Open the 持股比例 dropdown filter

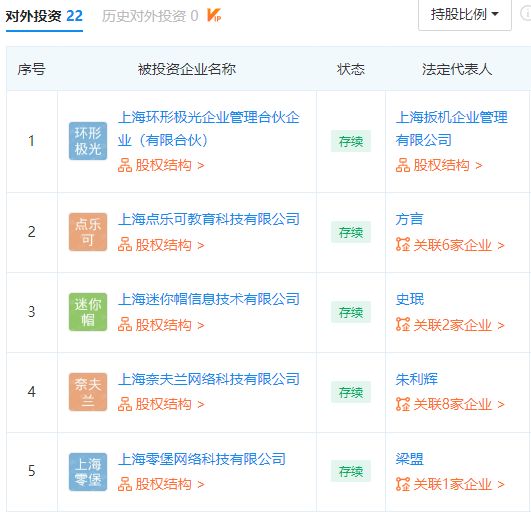coord(465,15)
